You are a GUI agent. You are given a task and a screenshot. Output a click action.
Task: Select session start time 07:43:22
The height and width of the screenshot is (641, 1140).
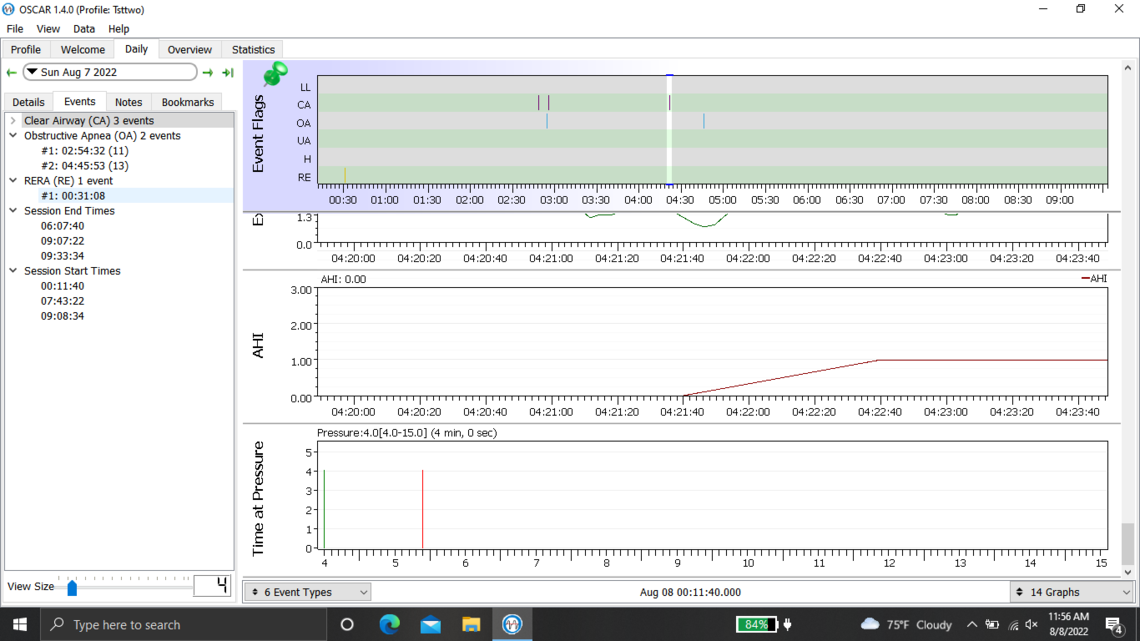click(x=63, y=302)
